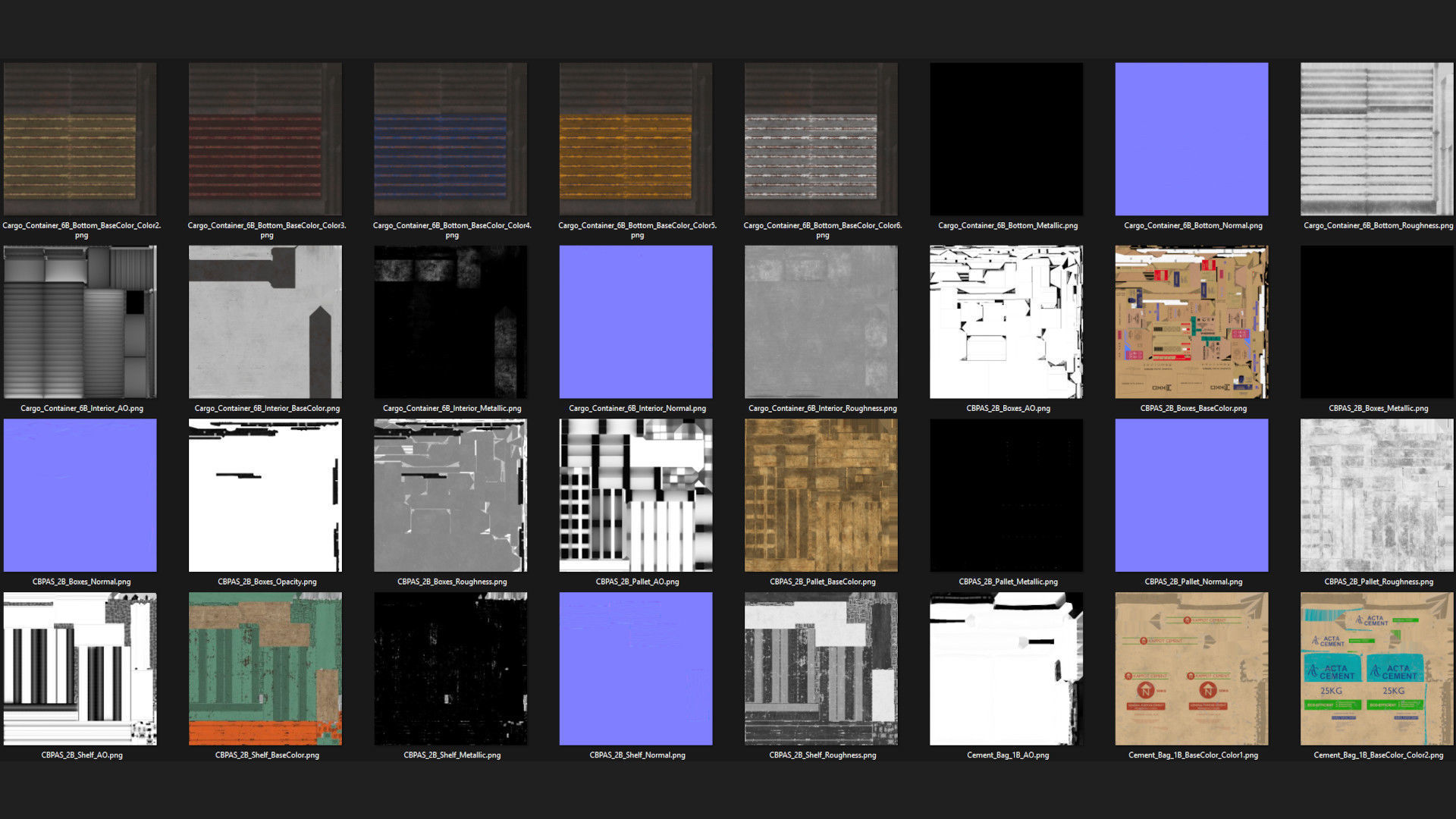
Task: Select CBPAS_2B_Boxes_Opacity.png white thumbnail
Action: tap(265, 495)
